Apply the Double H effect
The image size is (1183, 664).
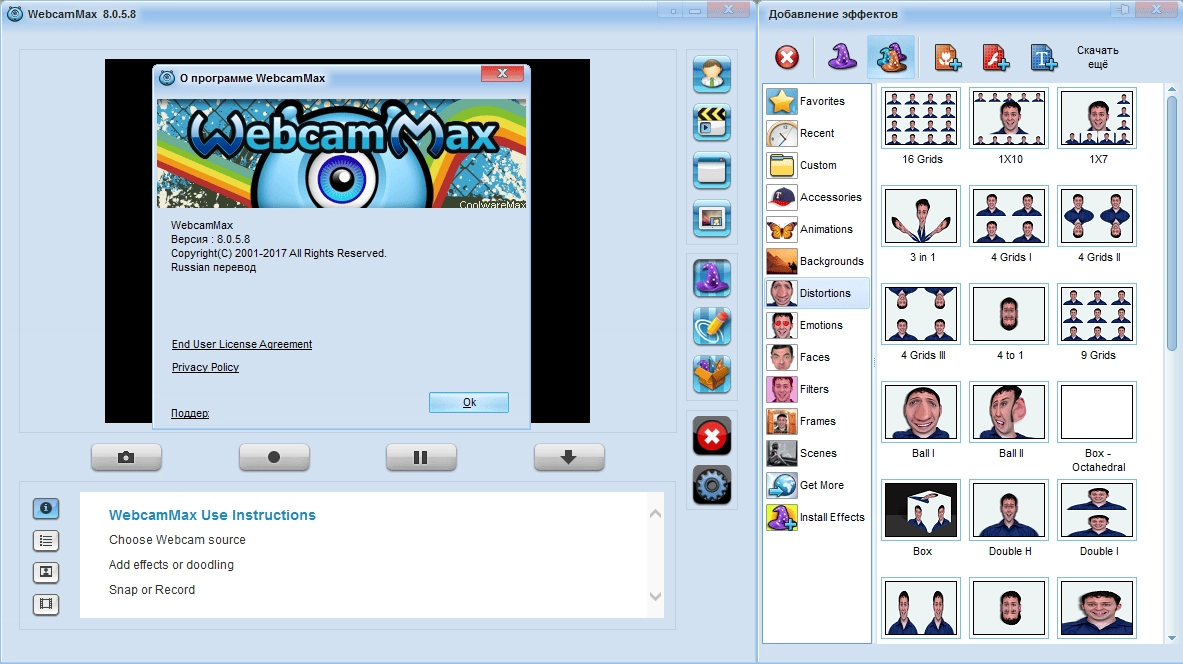click(1009, 511)
